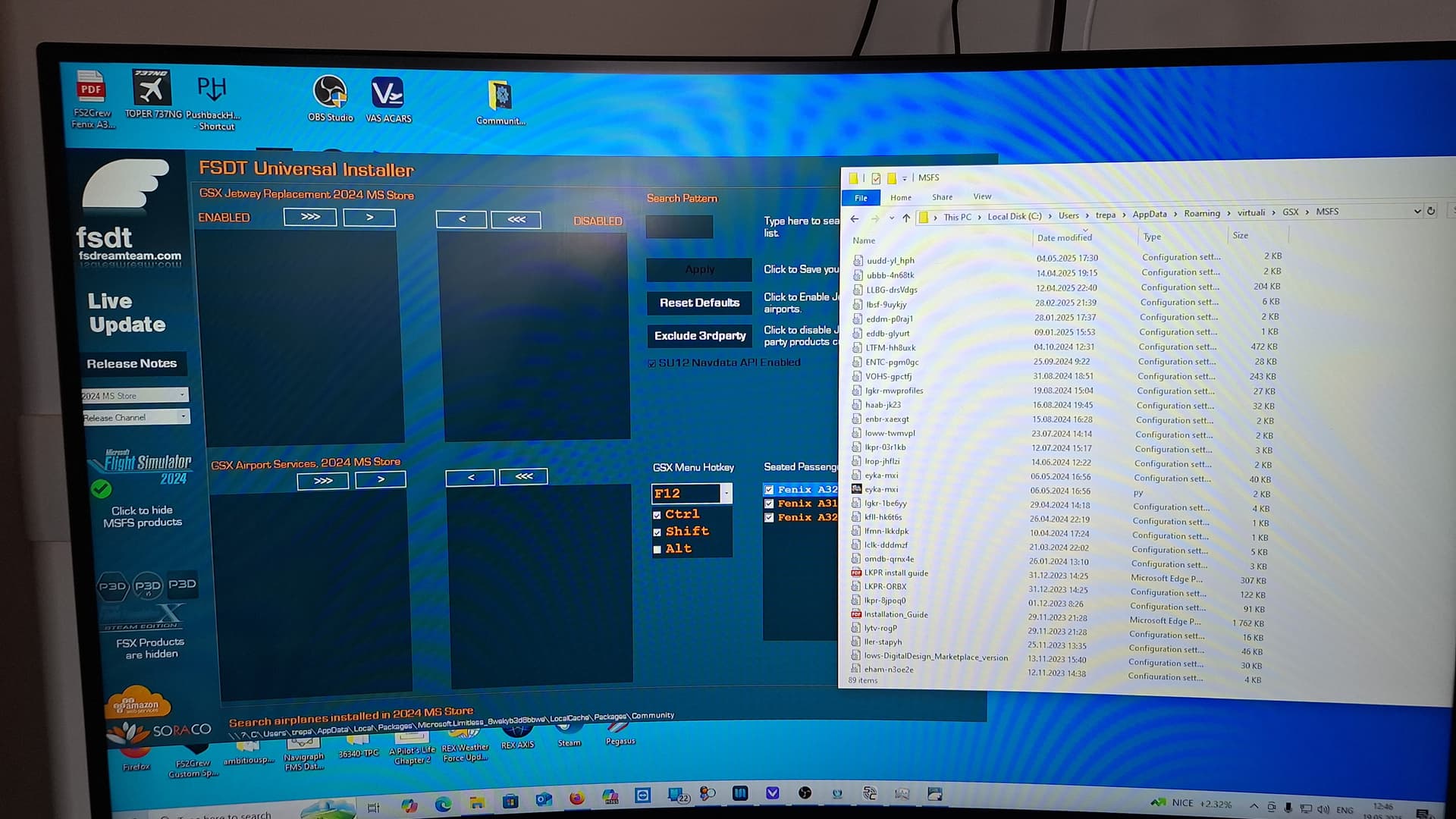Expand AppData breadcrumb chevron in address bar
The height and width of the screenshot is (819, 1456).
click(1175, 215)
